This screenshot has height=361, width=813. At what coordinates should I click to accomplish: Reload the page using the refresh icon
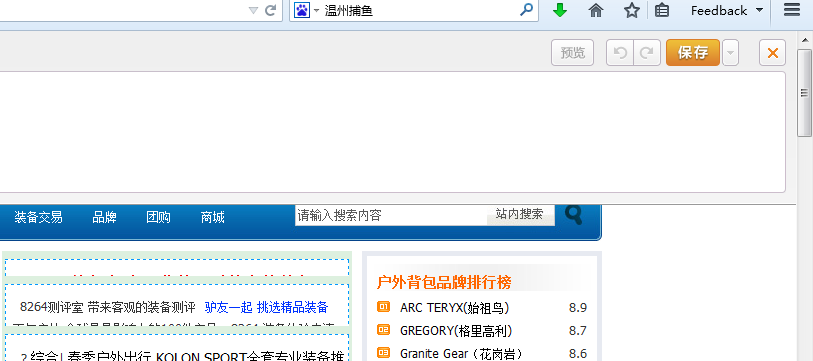click(270, 10)
